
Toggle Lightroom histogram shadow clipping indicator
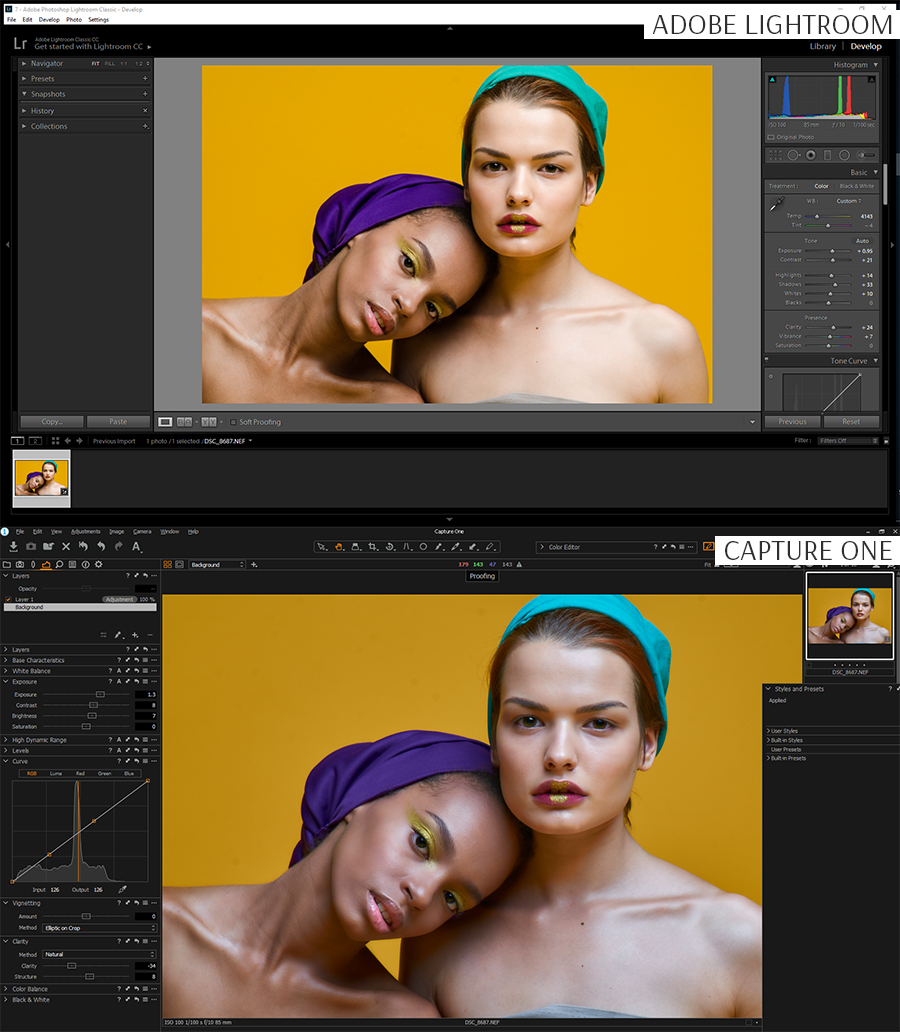(x=773, y=80)
